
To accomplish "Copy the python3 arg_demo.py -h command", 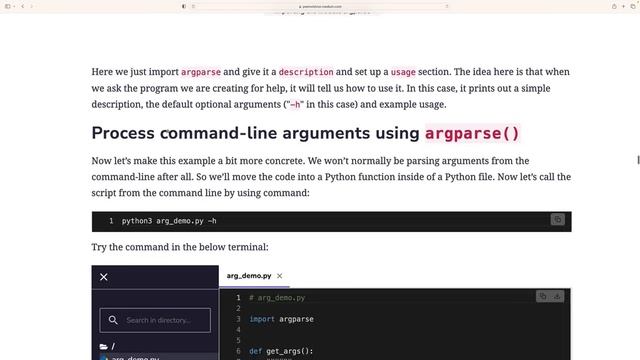I will 558,220.
